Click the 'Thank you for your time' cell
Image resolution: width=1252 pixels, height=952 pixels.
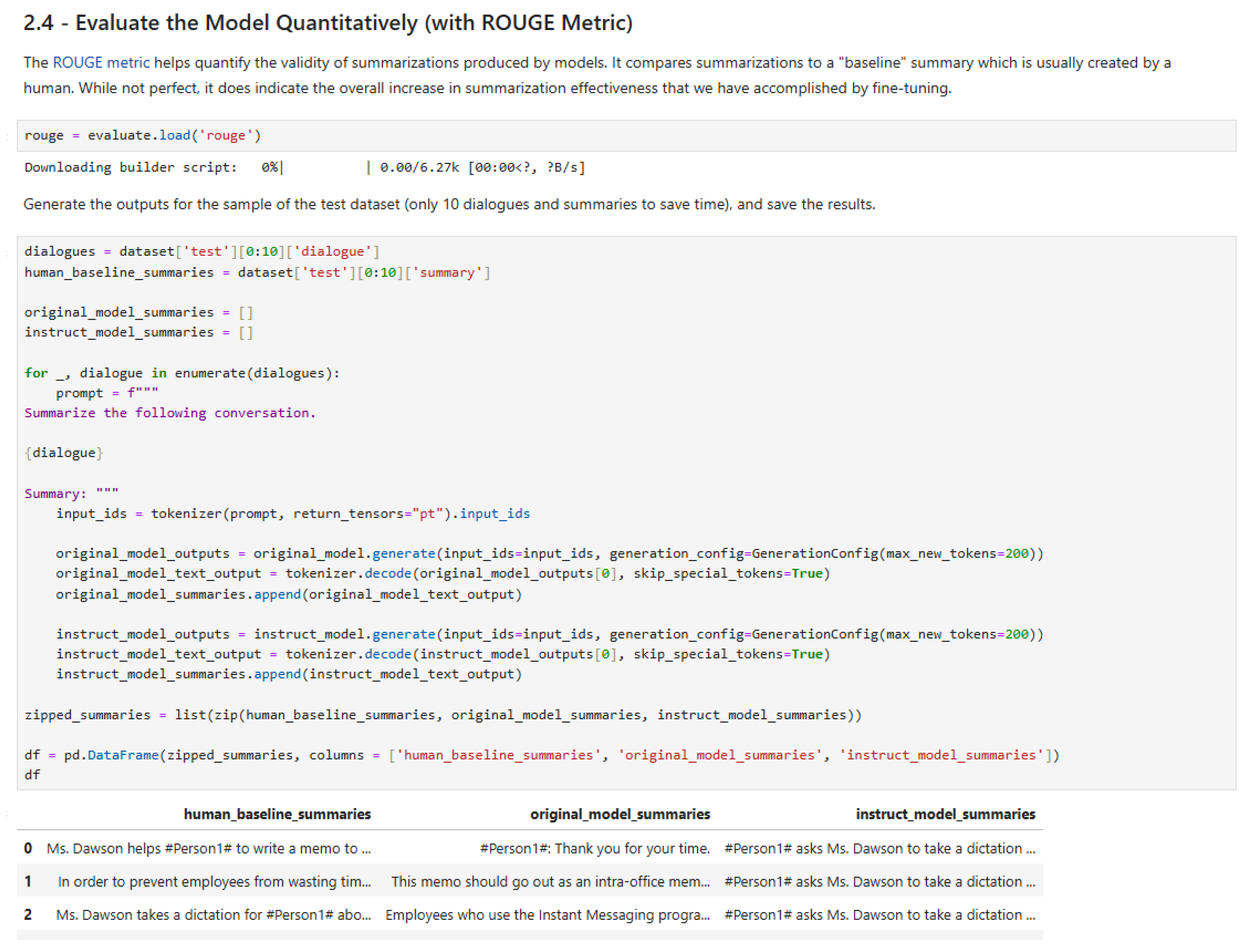[x=594, y=848]
